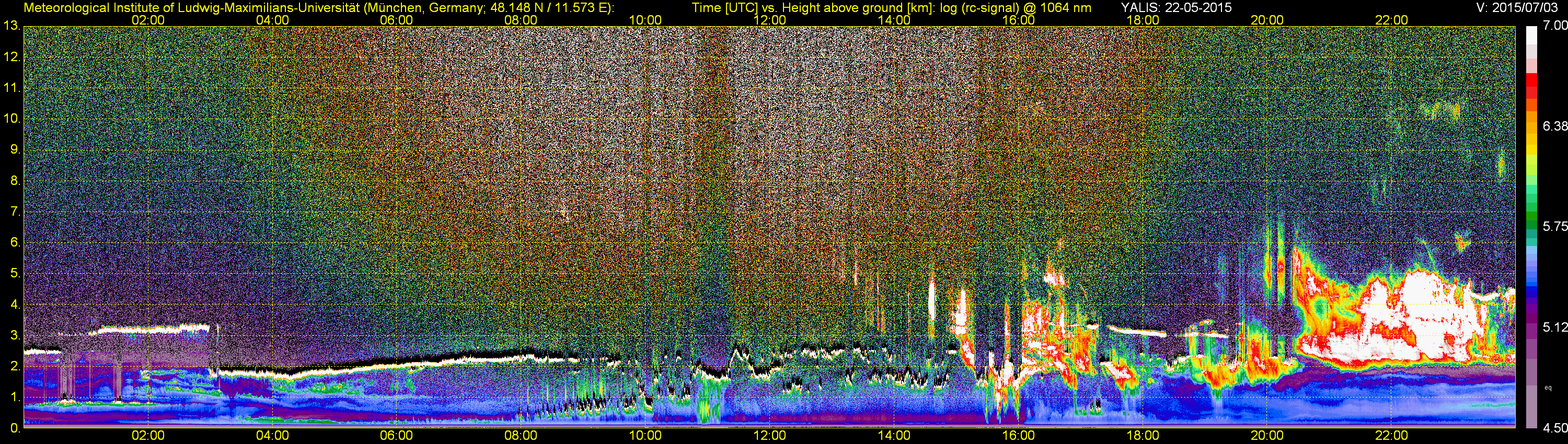The width and height of the screenshot is (1568, 444).
Task: Click the 04:00 label on the bottom time axis
Action: coord(272,436)
